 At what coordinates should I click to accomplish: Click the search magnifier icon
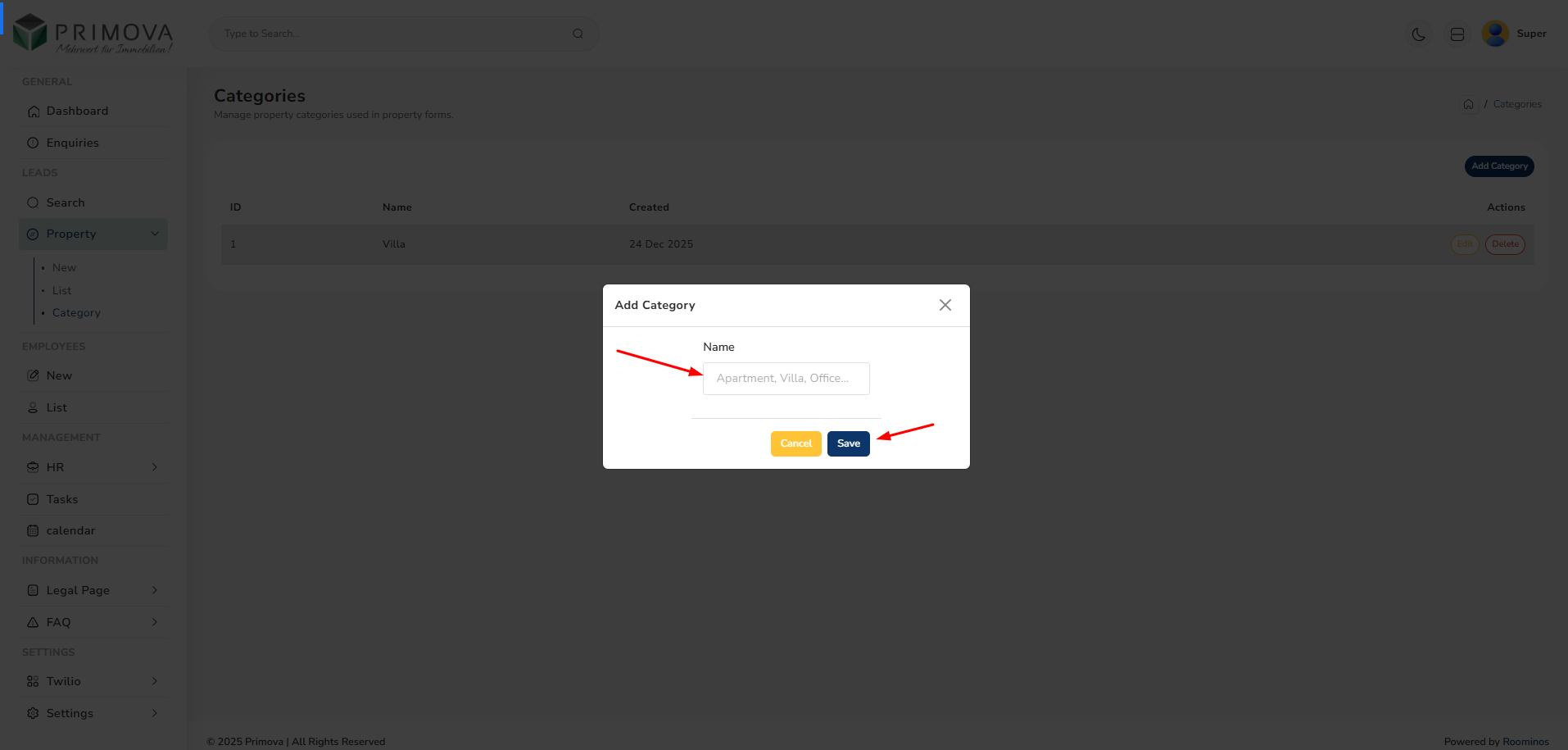578,34
